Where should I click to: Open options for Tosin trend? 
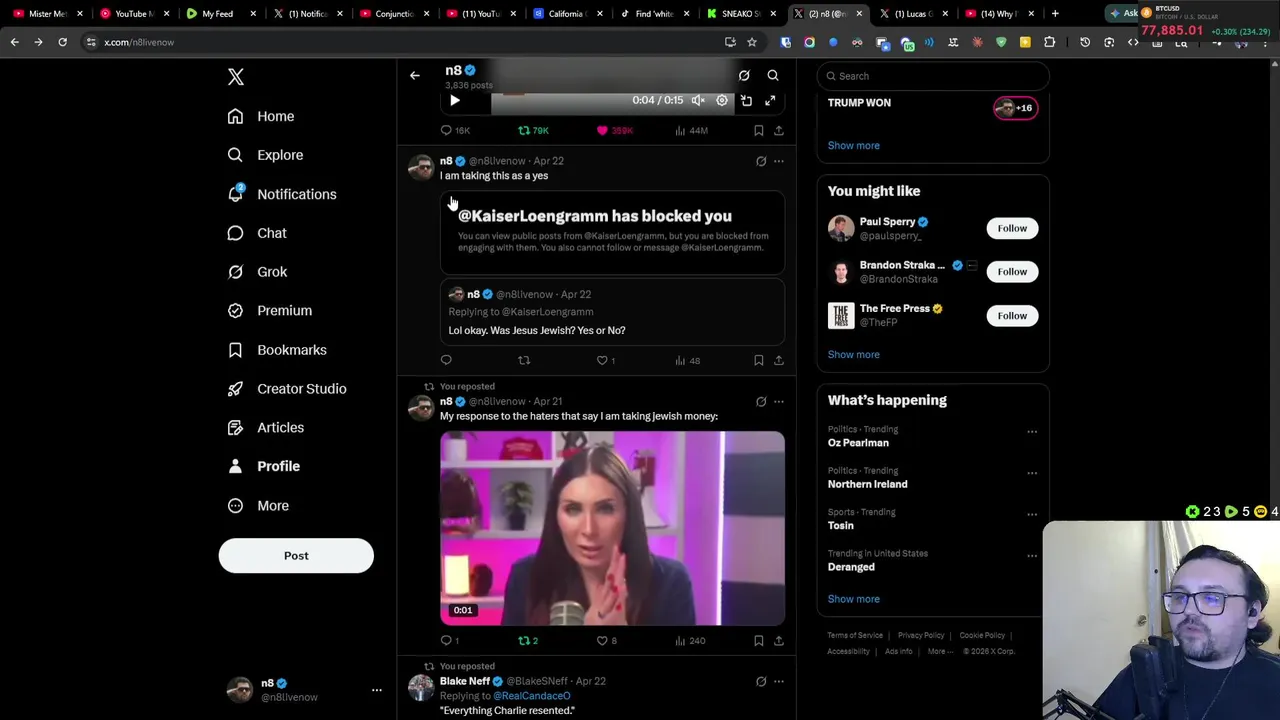tap(1032, 514)
